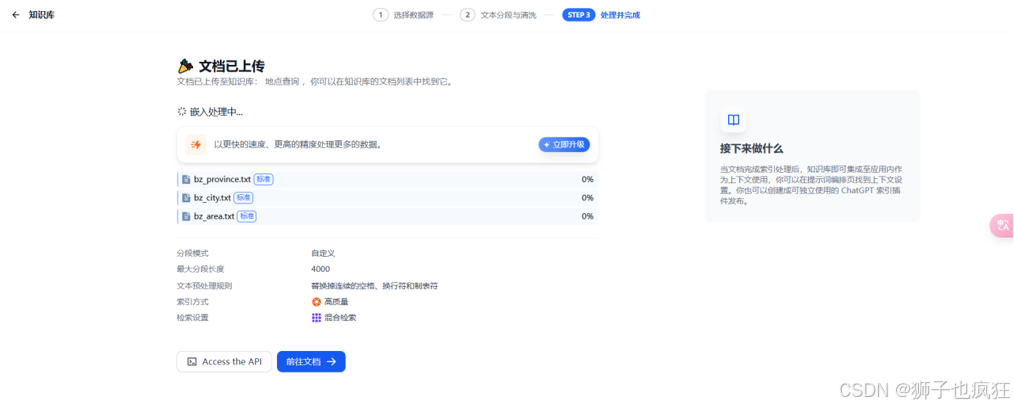Click the 最大分段长度 label

pos(200,269)
